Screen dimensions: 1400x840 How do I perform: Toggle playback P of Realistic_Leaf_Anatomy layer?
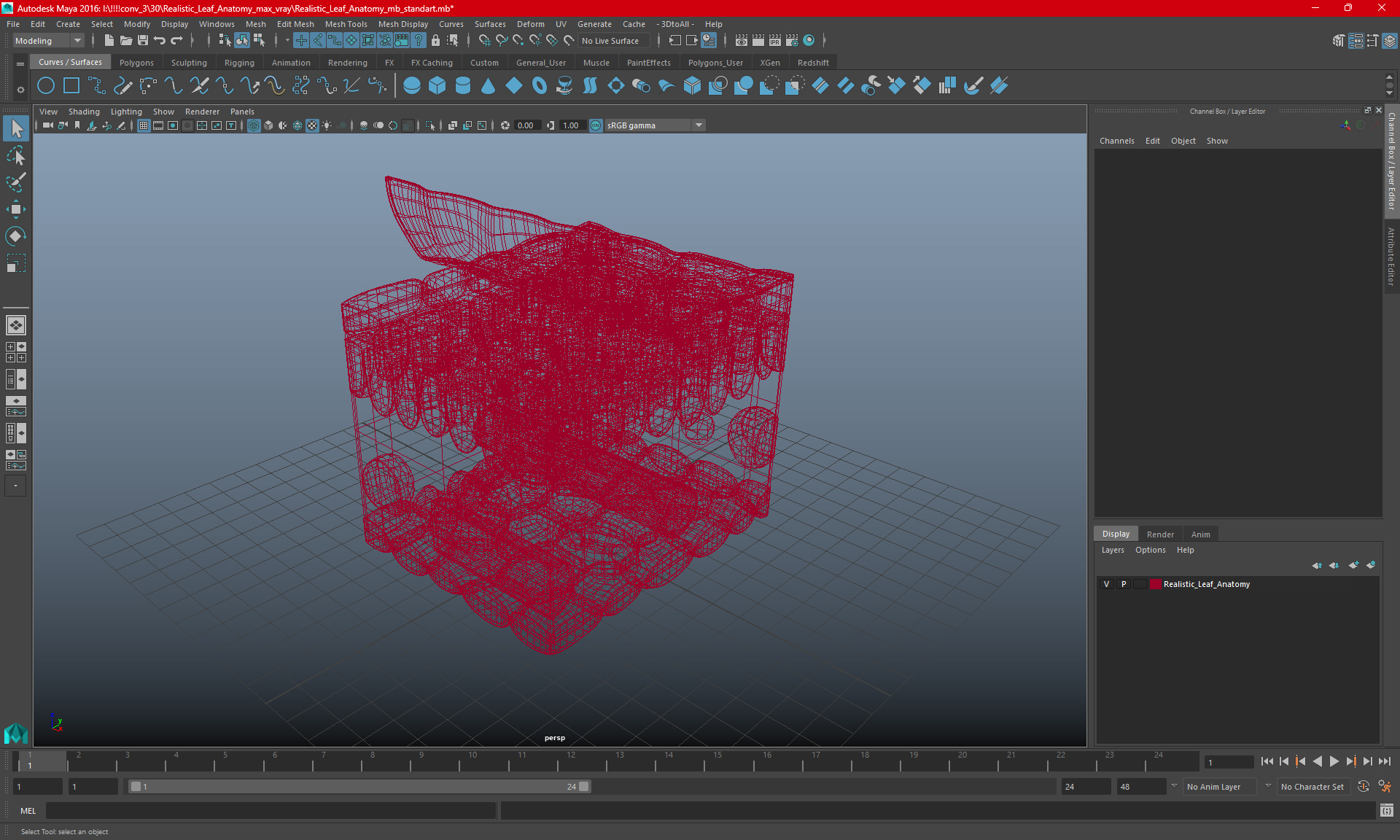1124,584
